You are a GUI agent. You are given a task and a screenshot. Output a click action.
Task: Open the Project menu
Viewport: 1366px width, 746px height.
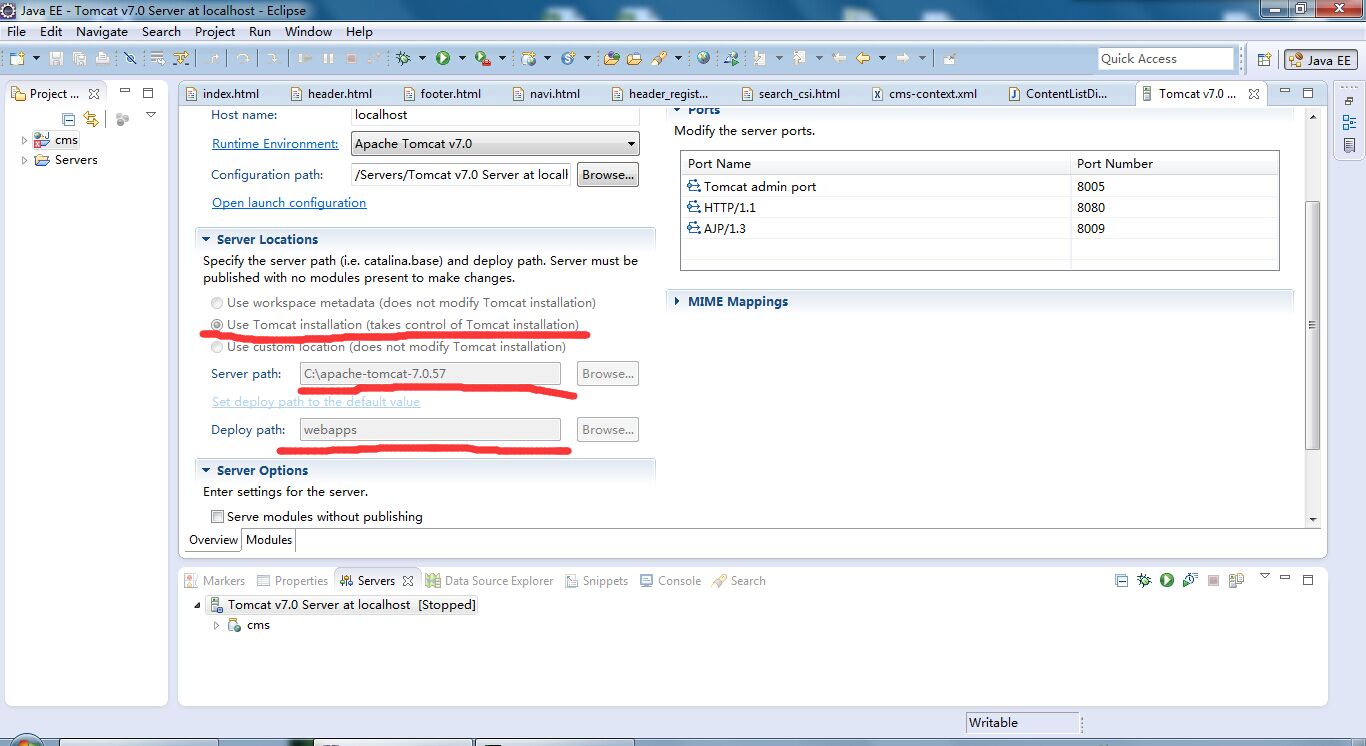[215, 32]
